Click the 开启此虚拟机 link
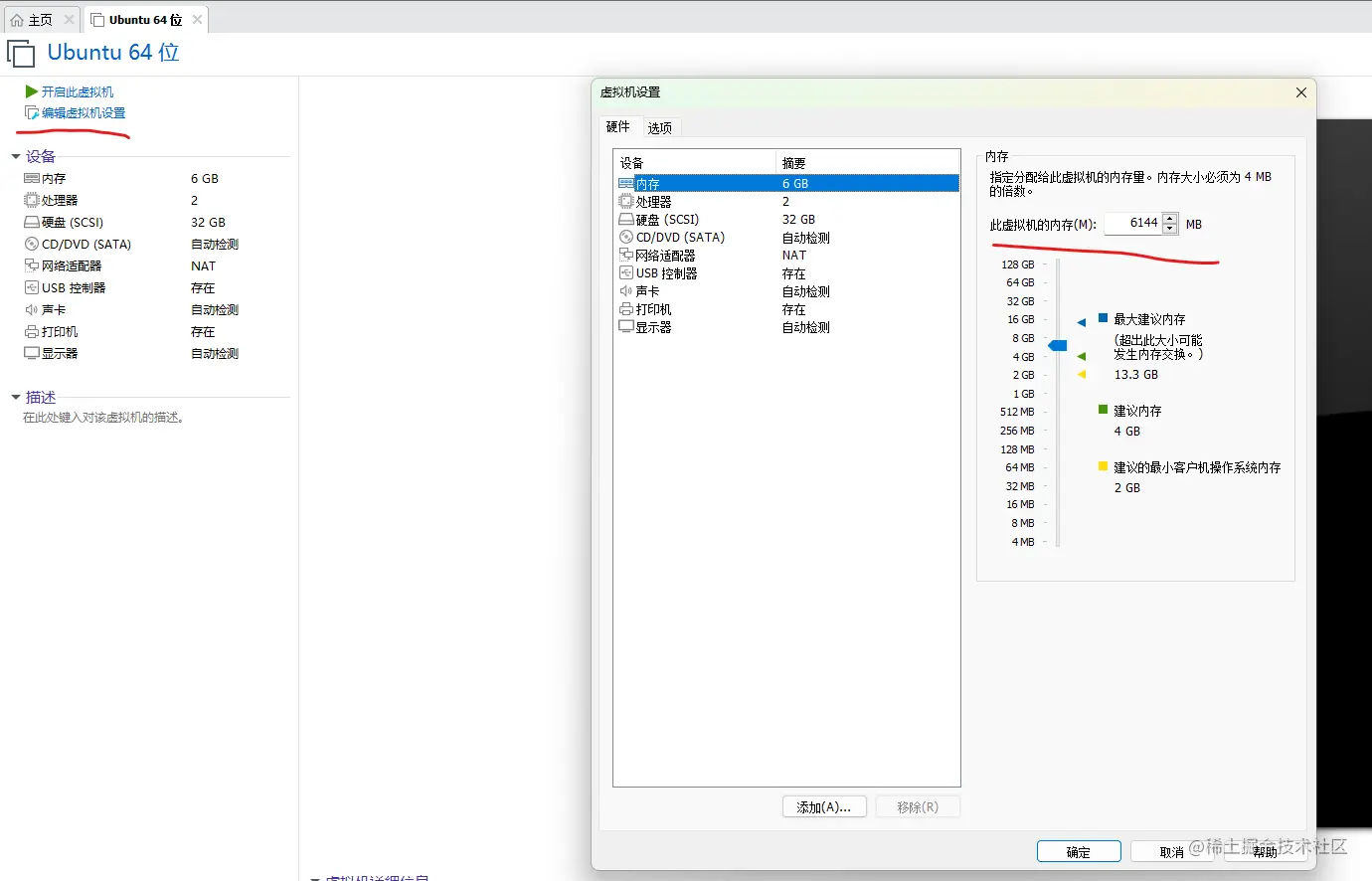 pyautogui.click(x=78, y=91)
